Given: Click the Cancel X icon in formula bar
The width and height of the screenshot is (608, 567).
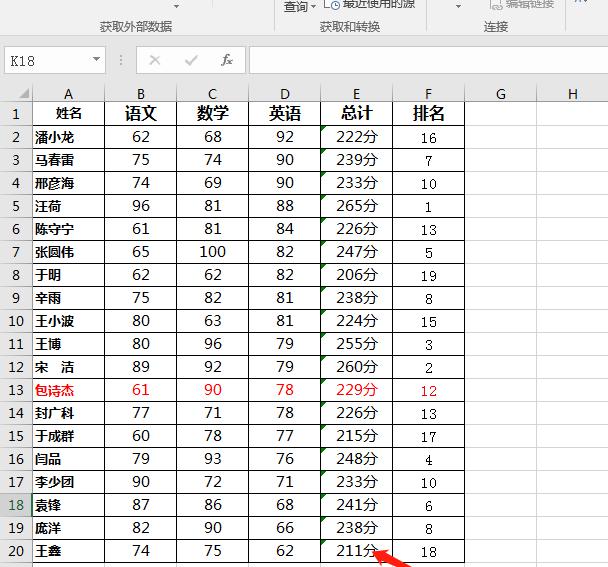Looking at the screenshot, I should [x=155, y=60].
